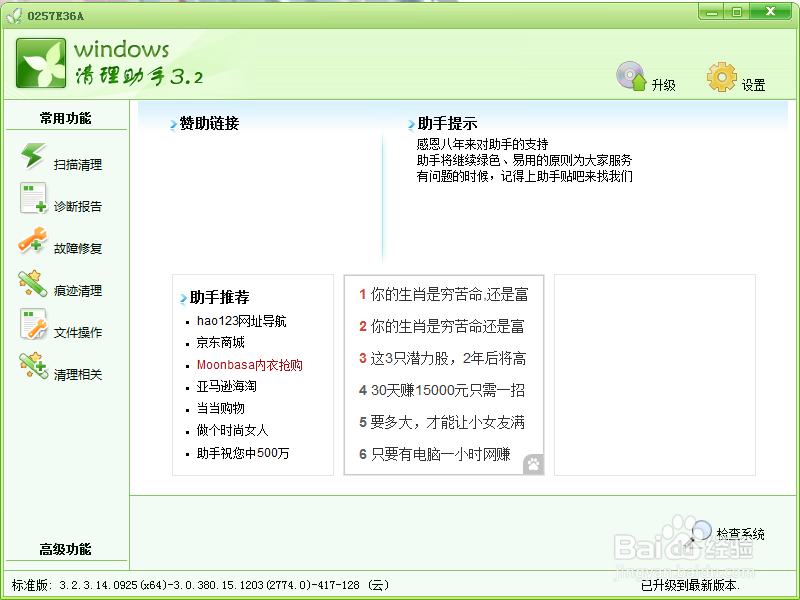
Task: Switch to 常用功能 section
Action: [65, 118]
